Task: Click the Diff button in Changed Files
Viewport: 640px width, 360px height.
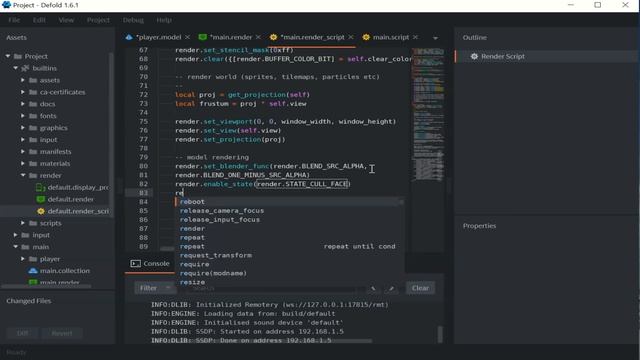Action: (22, 333)
